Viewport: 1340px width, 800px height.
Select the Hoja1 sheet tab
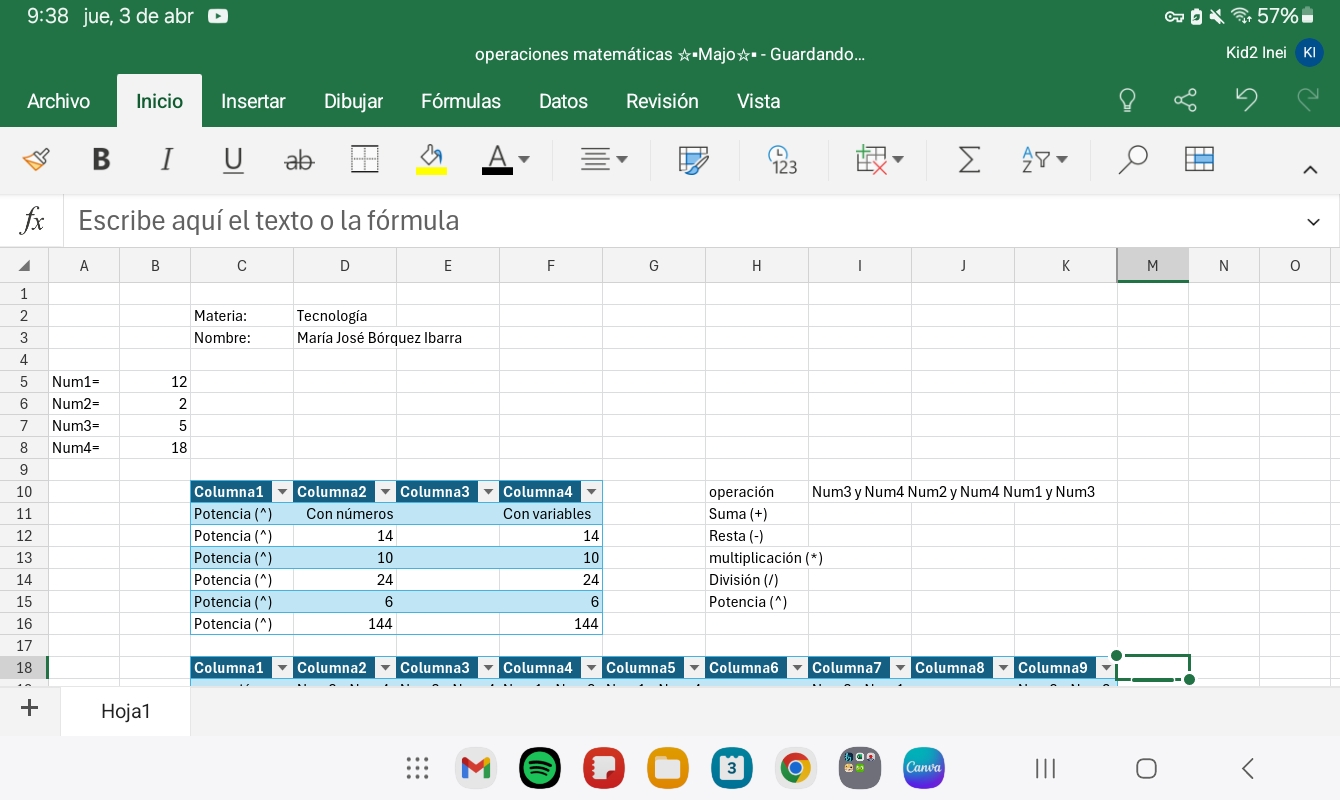click(x=125, y=711)
